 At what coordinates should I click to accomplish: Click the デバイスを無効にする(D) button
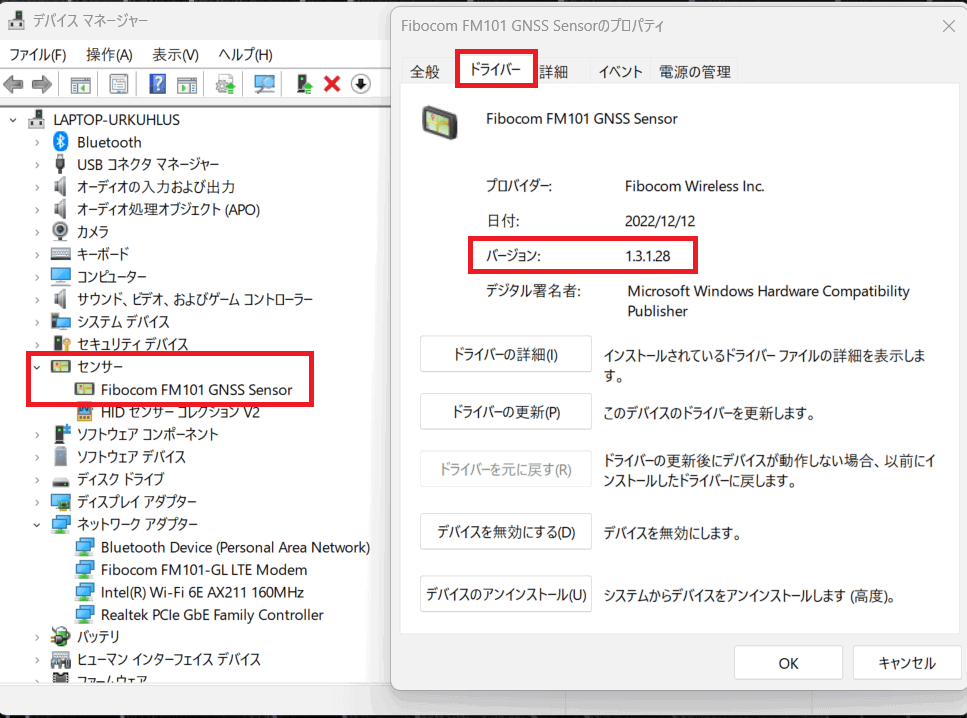click(506, 531)
